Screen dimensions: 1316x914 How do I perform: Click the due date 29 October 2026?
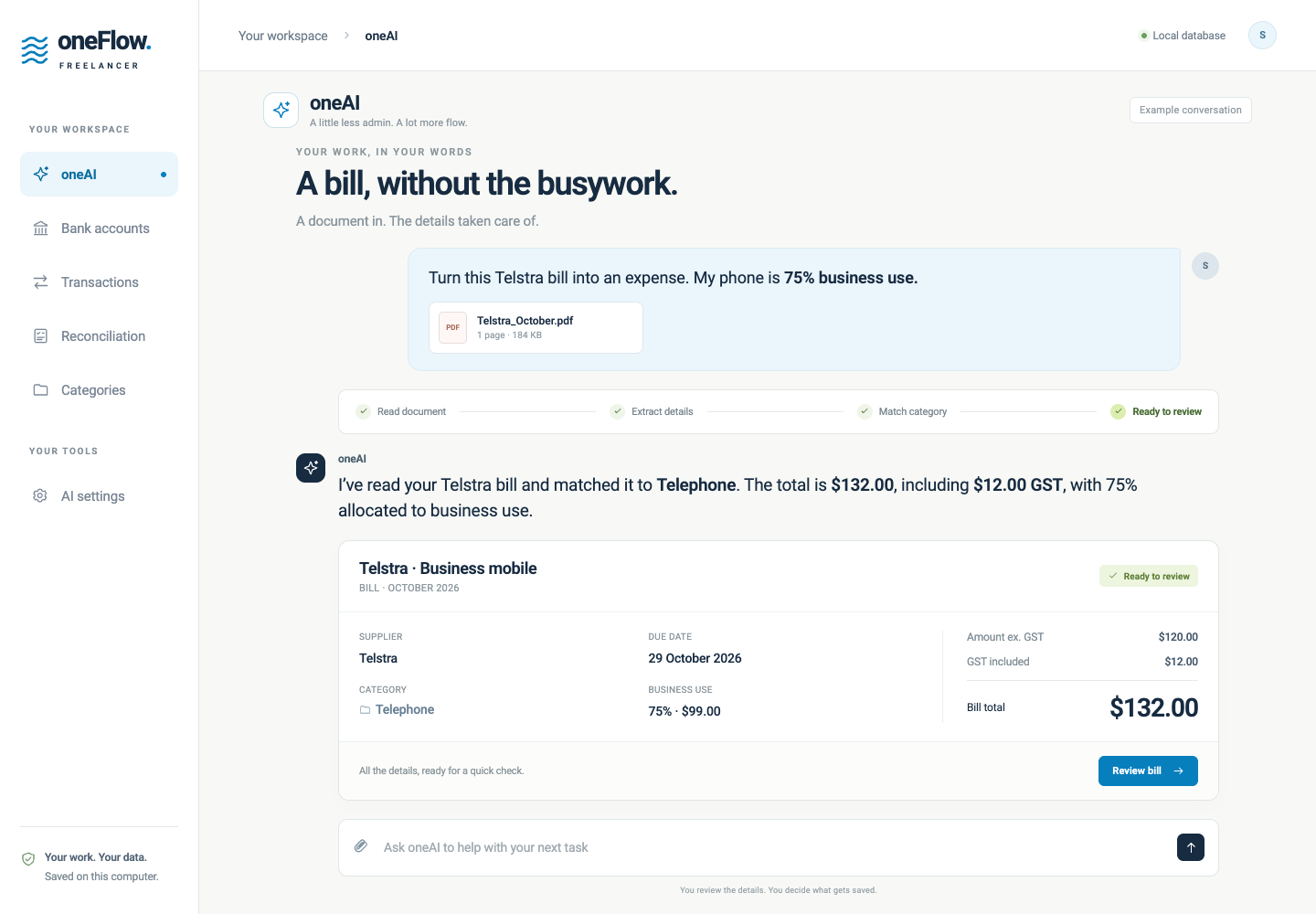695,658
